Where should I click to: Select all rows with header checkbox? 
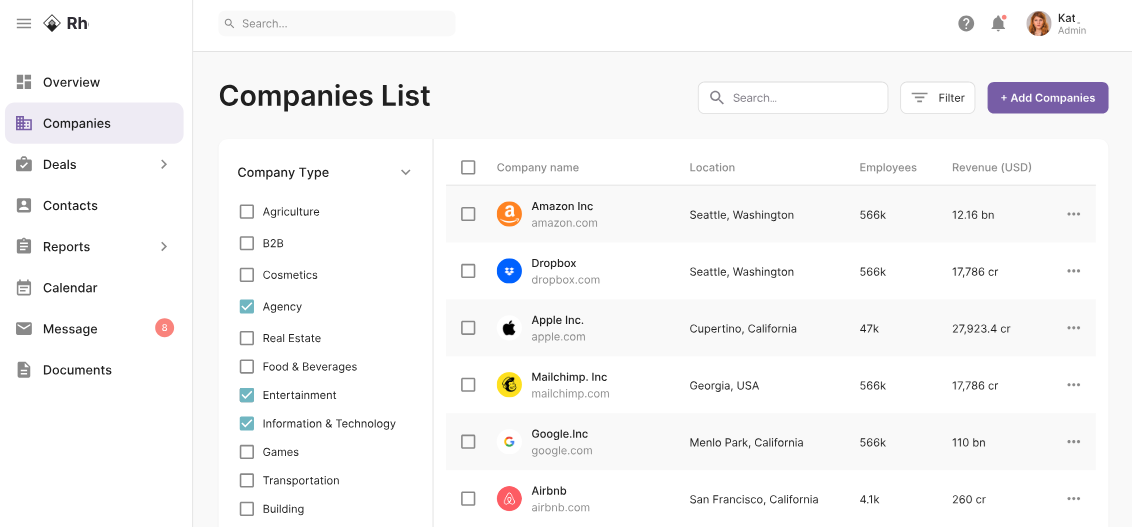(x=468, y=167)
